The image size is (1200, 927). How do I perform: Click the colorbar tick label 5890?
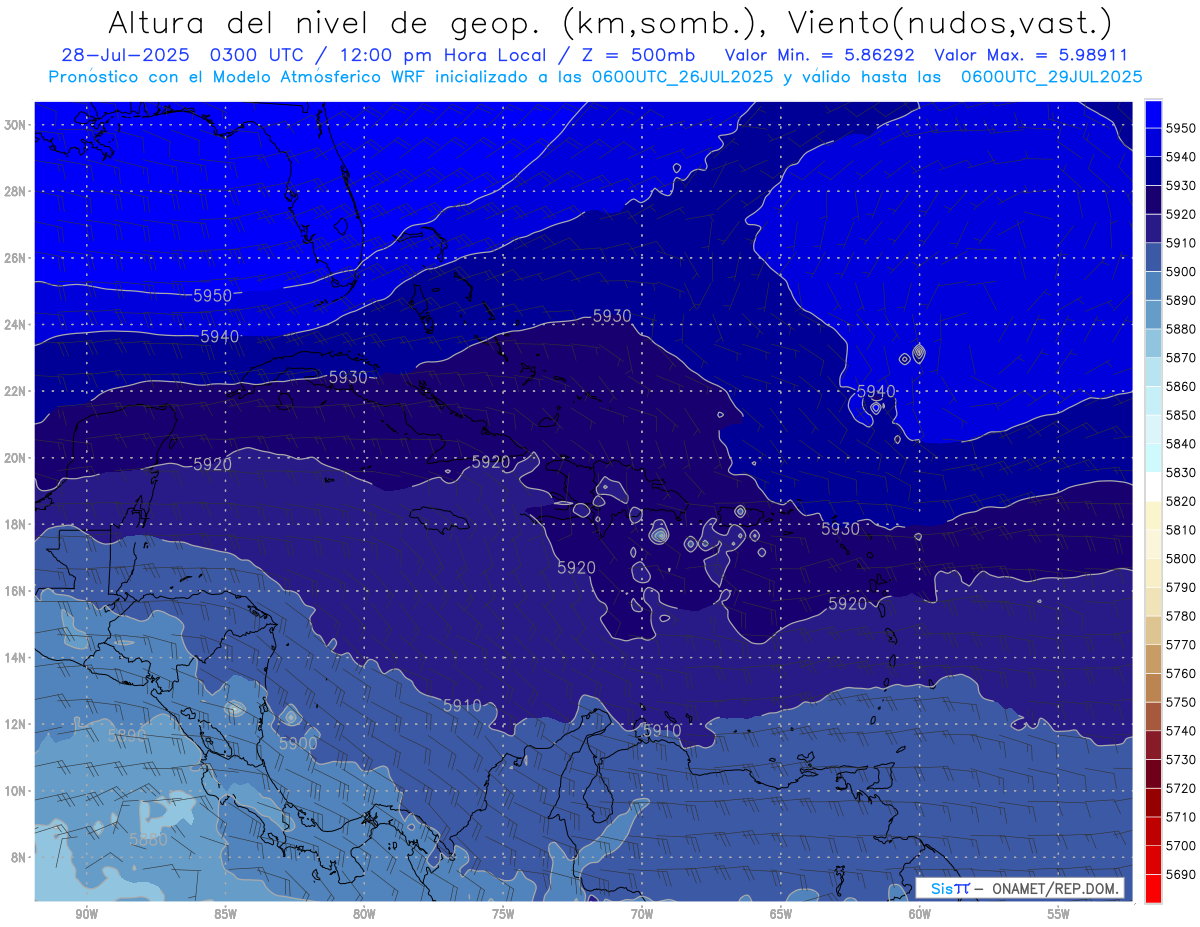click(1181, 300)
